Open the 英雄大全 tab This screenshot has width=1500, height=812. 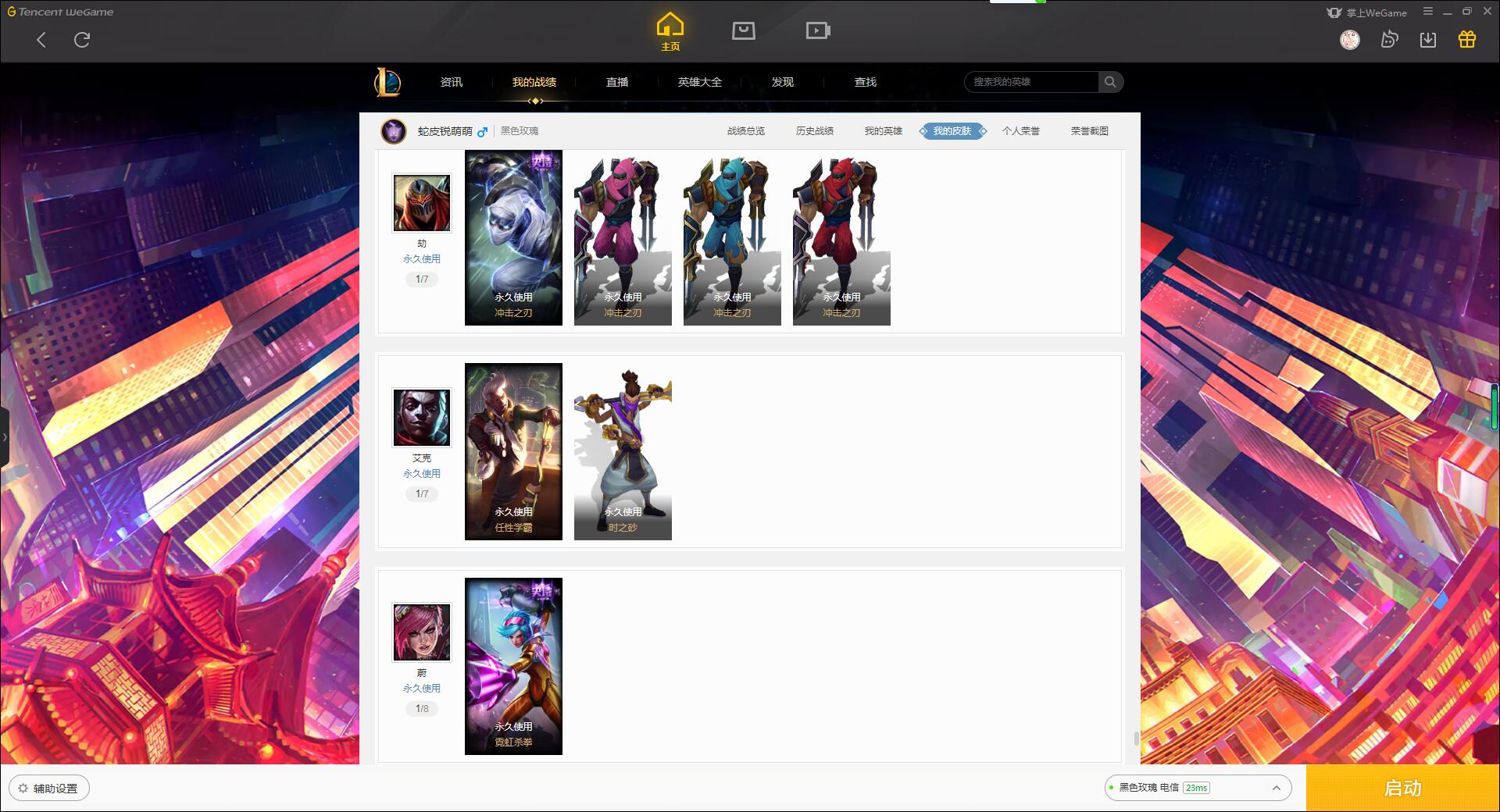(700, 82)
